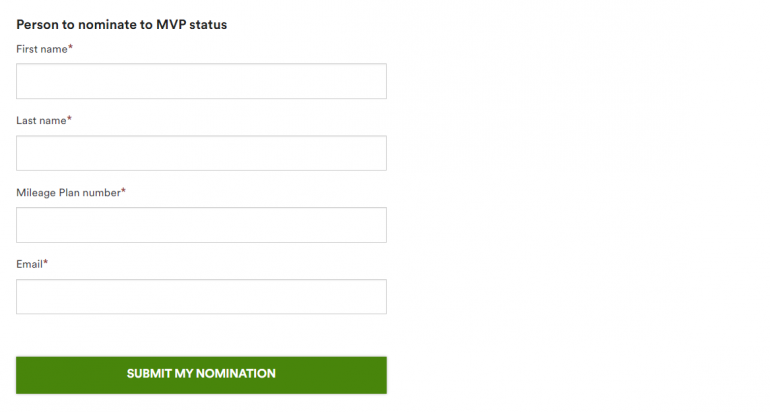The height and width of the screenshot is (412, 770).
Task: Click the First name label text
Action: pos(41,49)
